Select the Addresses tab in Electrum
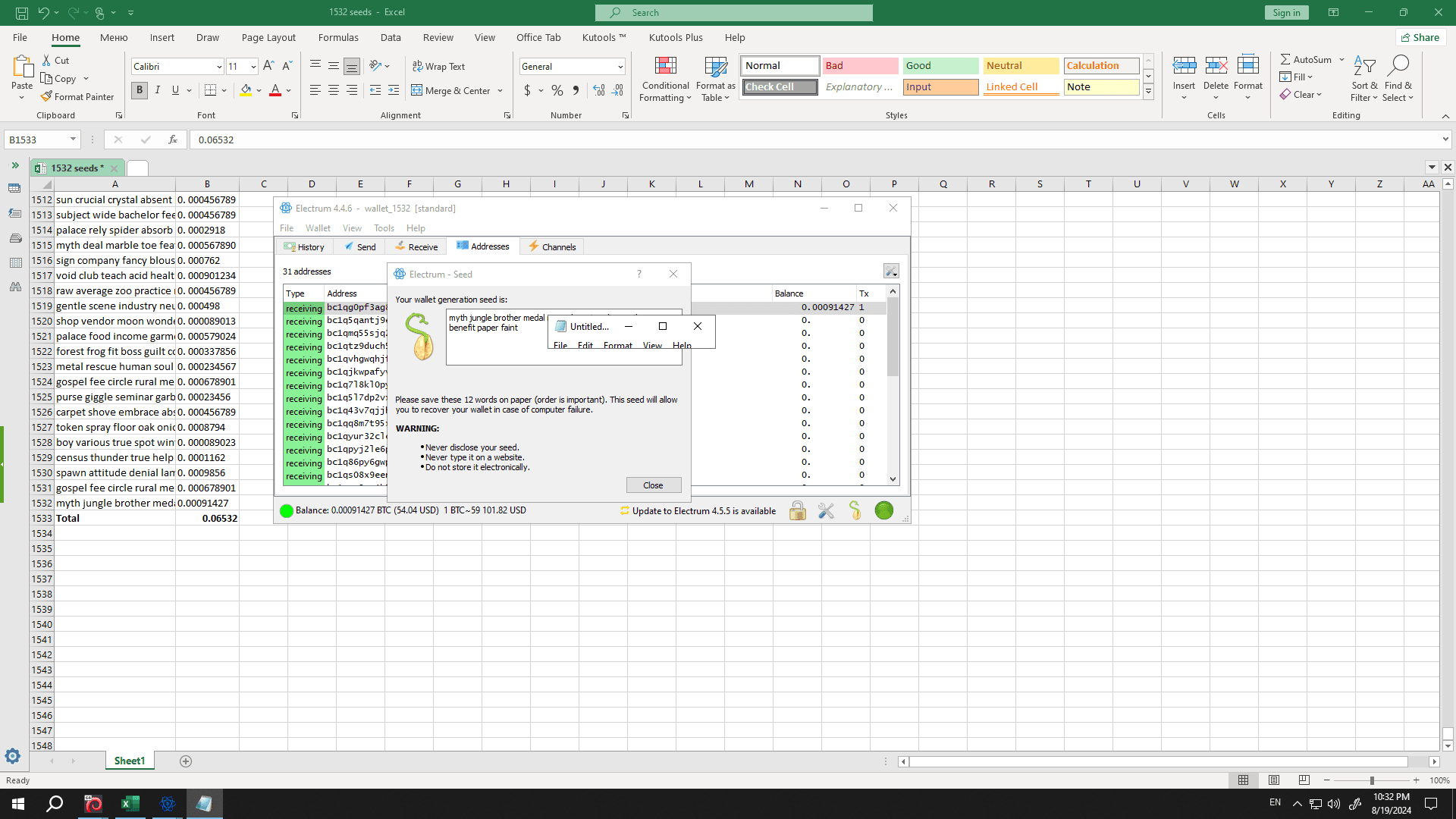1456x819 pixels. [x=486, y=246]
